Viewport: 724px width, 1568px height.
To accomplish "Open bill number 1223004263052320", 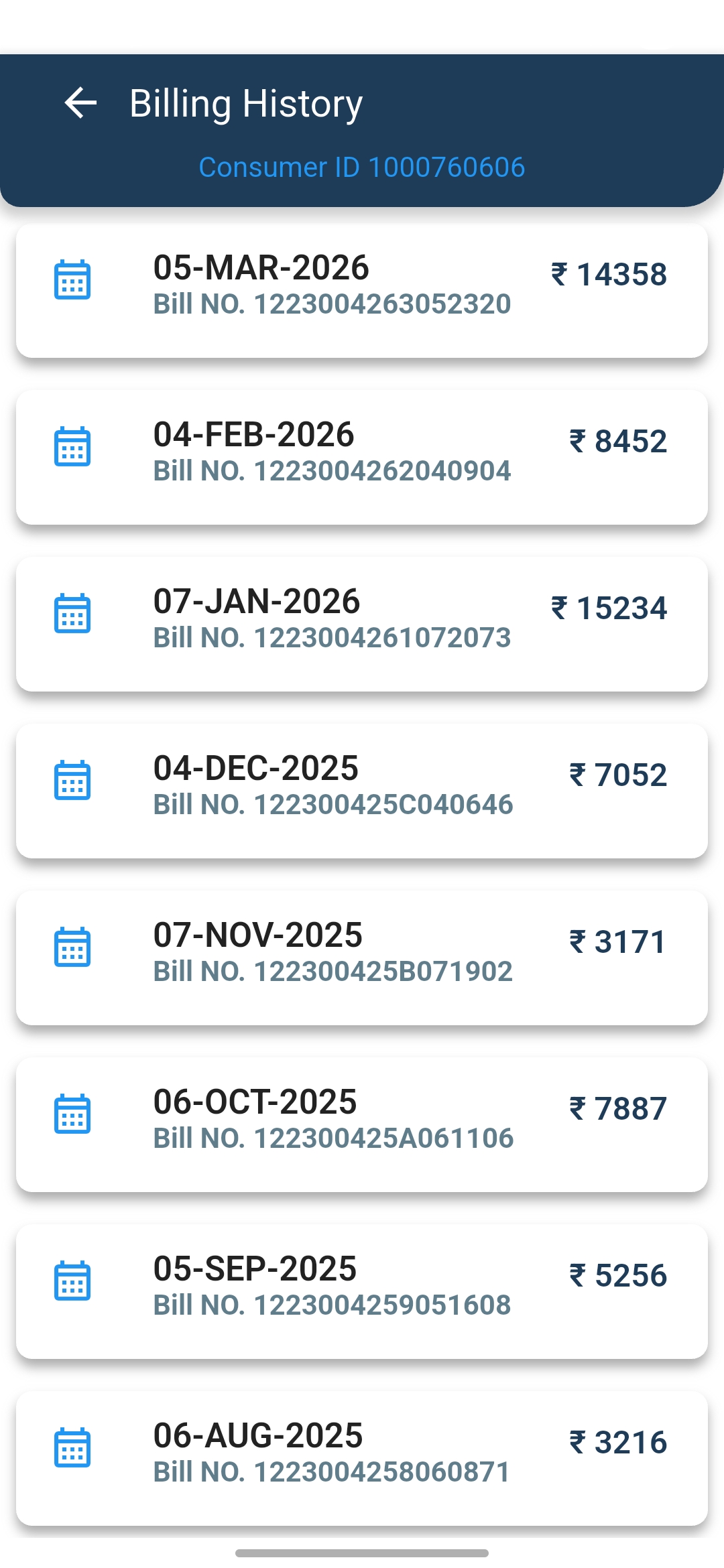I will (x=332, y=304).
